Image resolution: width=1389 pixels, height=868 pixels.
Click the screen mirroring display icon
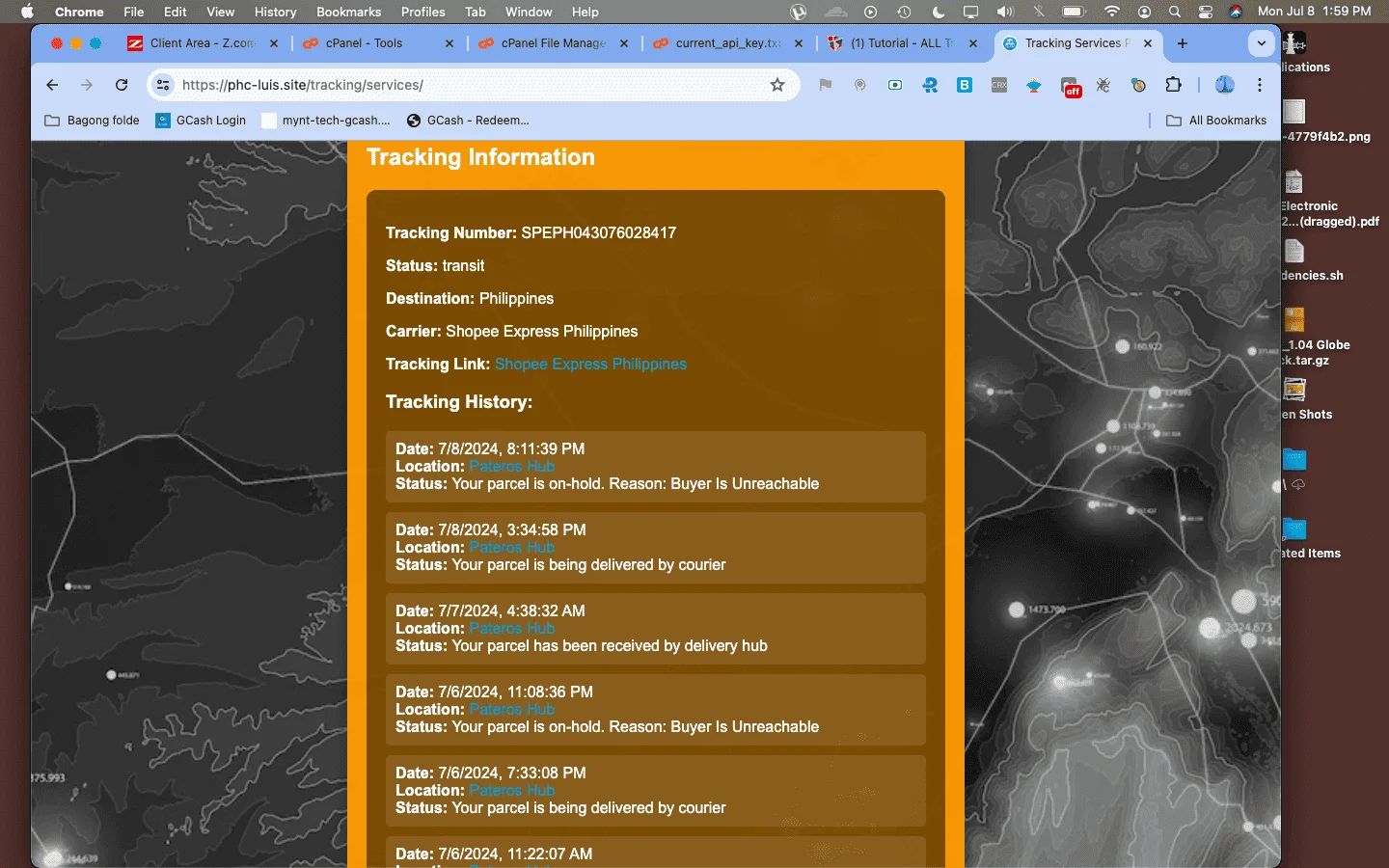[970, 12]
